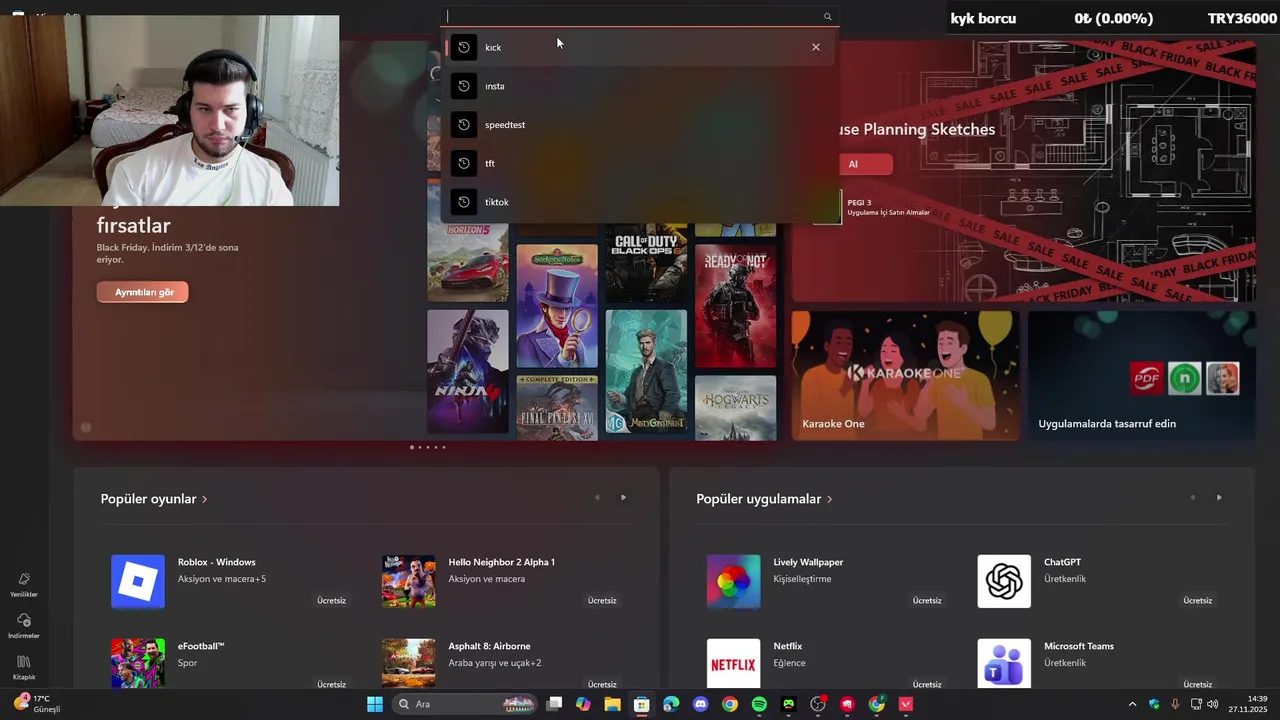Expand Popüler uygulamalar section header
This screenshot has width=1280, height=720.
coord(764,499)
